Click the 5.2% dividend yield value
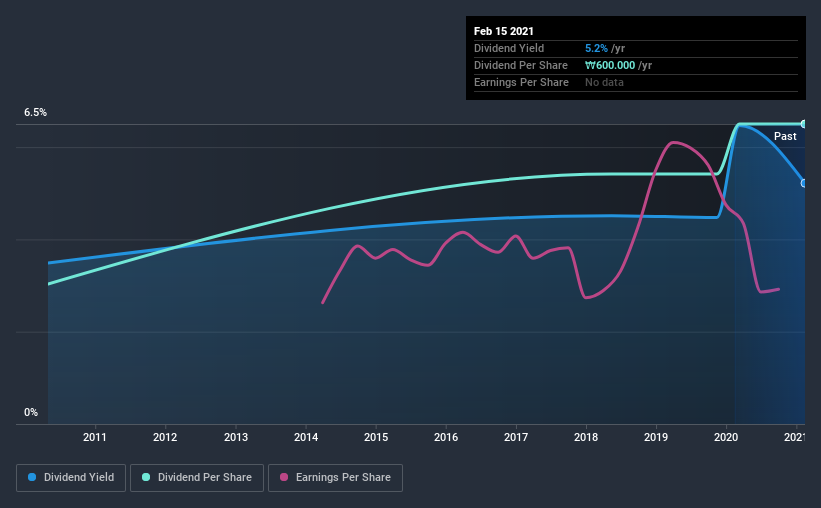Viewport: 821px width, 508px height. coord(596,49)
